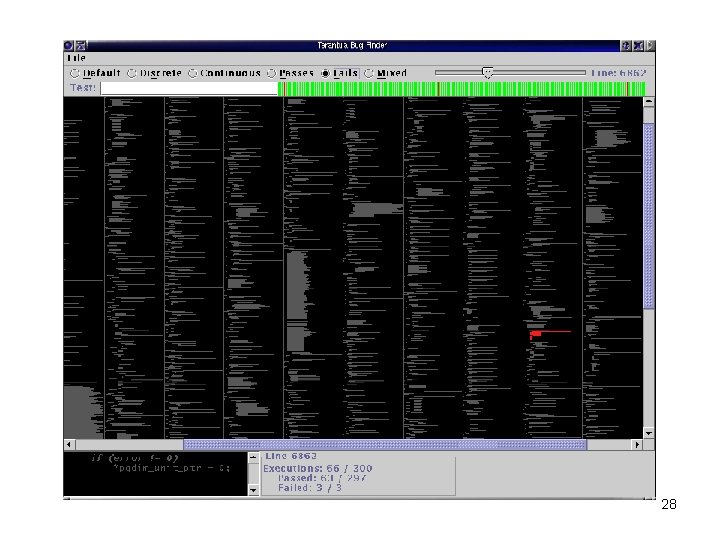Click the 'if (error != 0)' code line

click(x=135, y=458)
